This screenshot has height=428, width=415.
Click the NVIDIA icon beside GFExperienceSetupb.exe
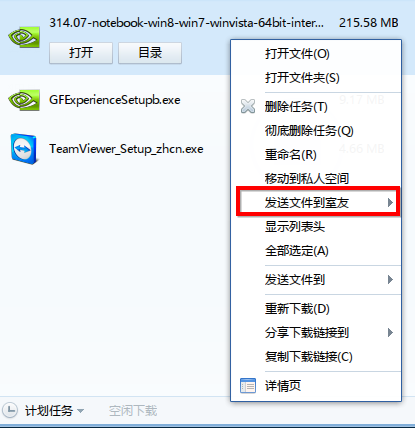point(24,100)
